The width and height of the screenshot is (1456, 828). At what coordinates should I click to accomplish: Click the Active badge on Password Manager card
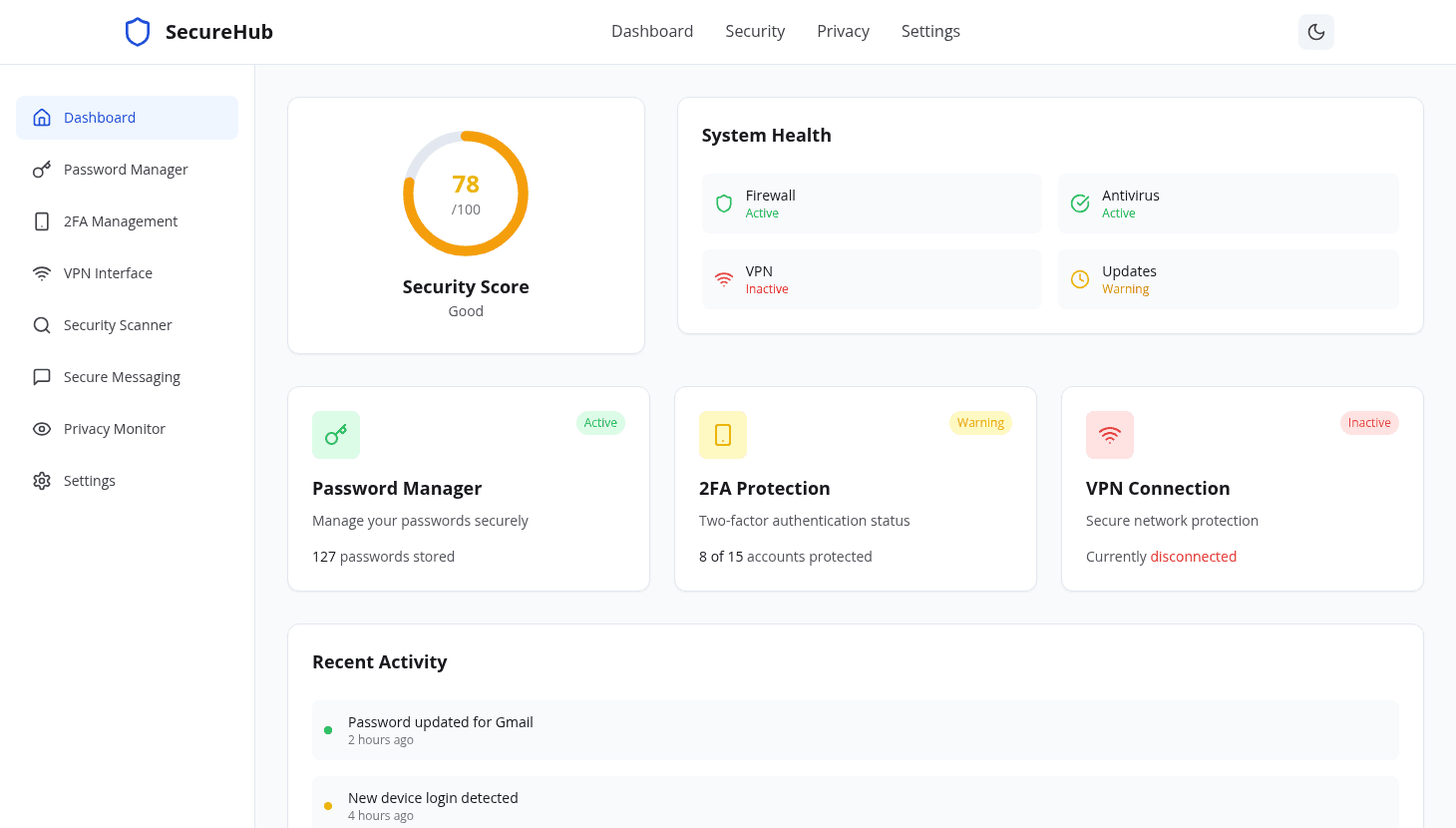[x=600, y=422]
